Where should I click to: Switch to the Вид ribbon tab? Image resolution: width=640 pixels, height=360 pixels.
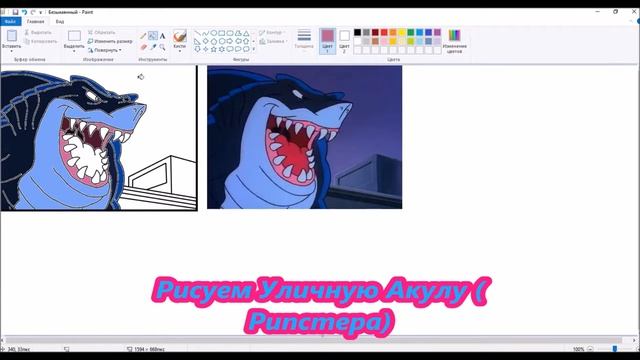60,22
